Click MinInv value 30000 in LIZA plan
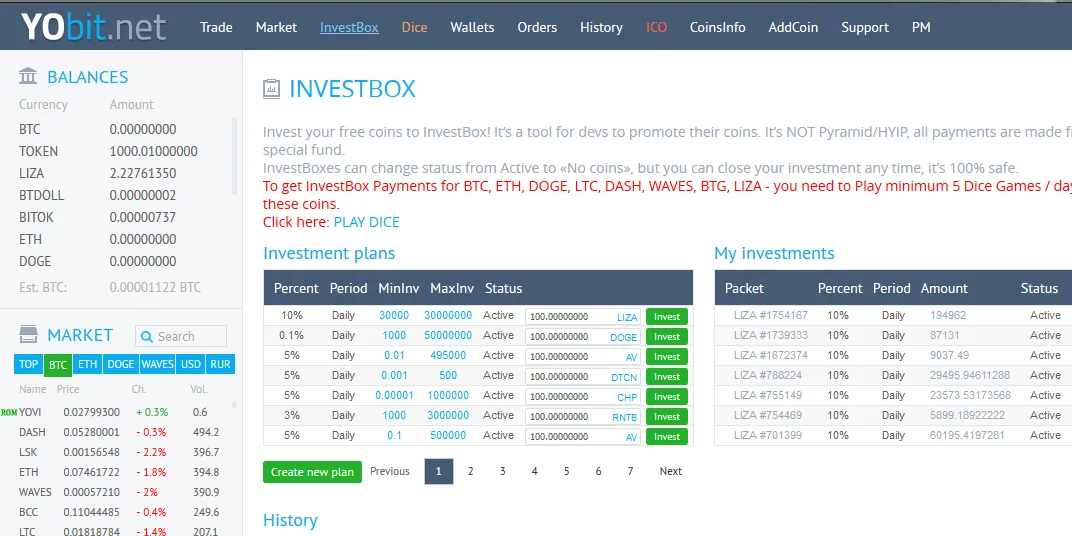The height and width of the screenshot is (536, 1072). click(x=394, y=315)
